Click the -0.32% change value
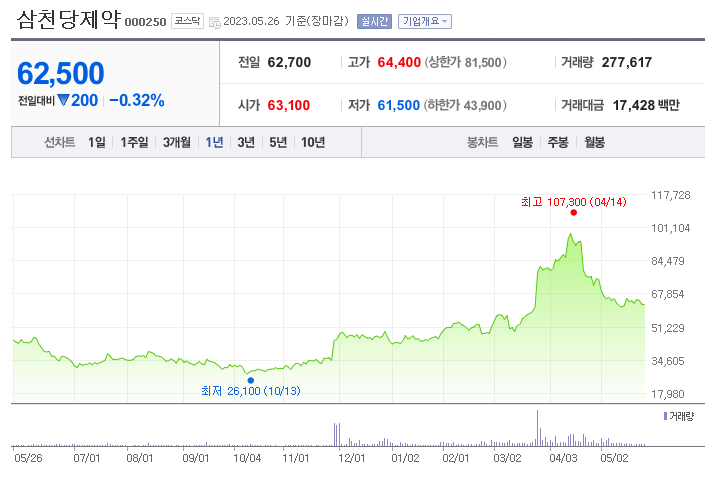The height and width of the screenshot is (478, 705). pyautogui.click(x=137, y=100)
